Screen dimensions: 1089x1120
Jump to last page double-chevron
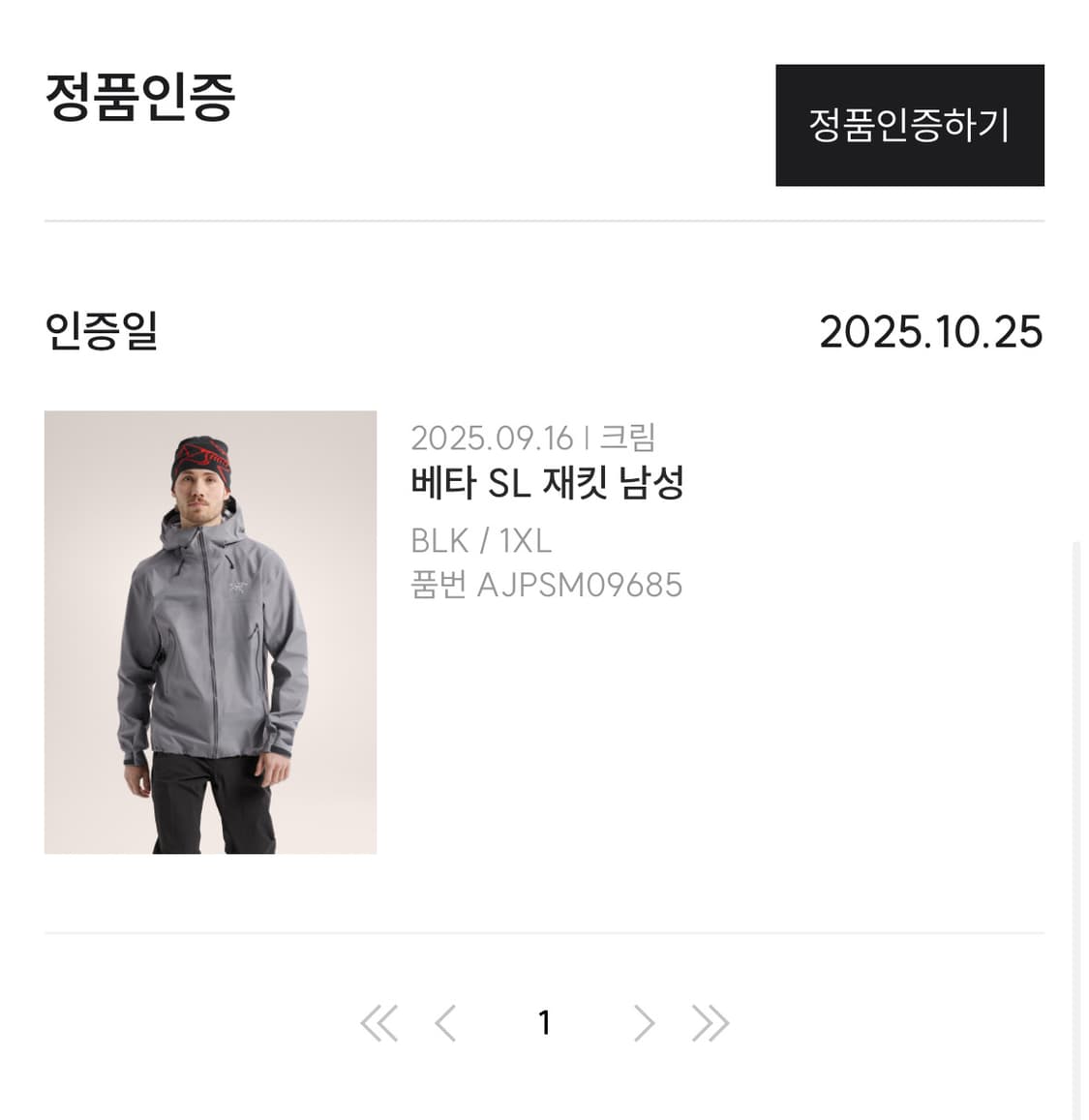[x=711, y=1023]
